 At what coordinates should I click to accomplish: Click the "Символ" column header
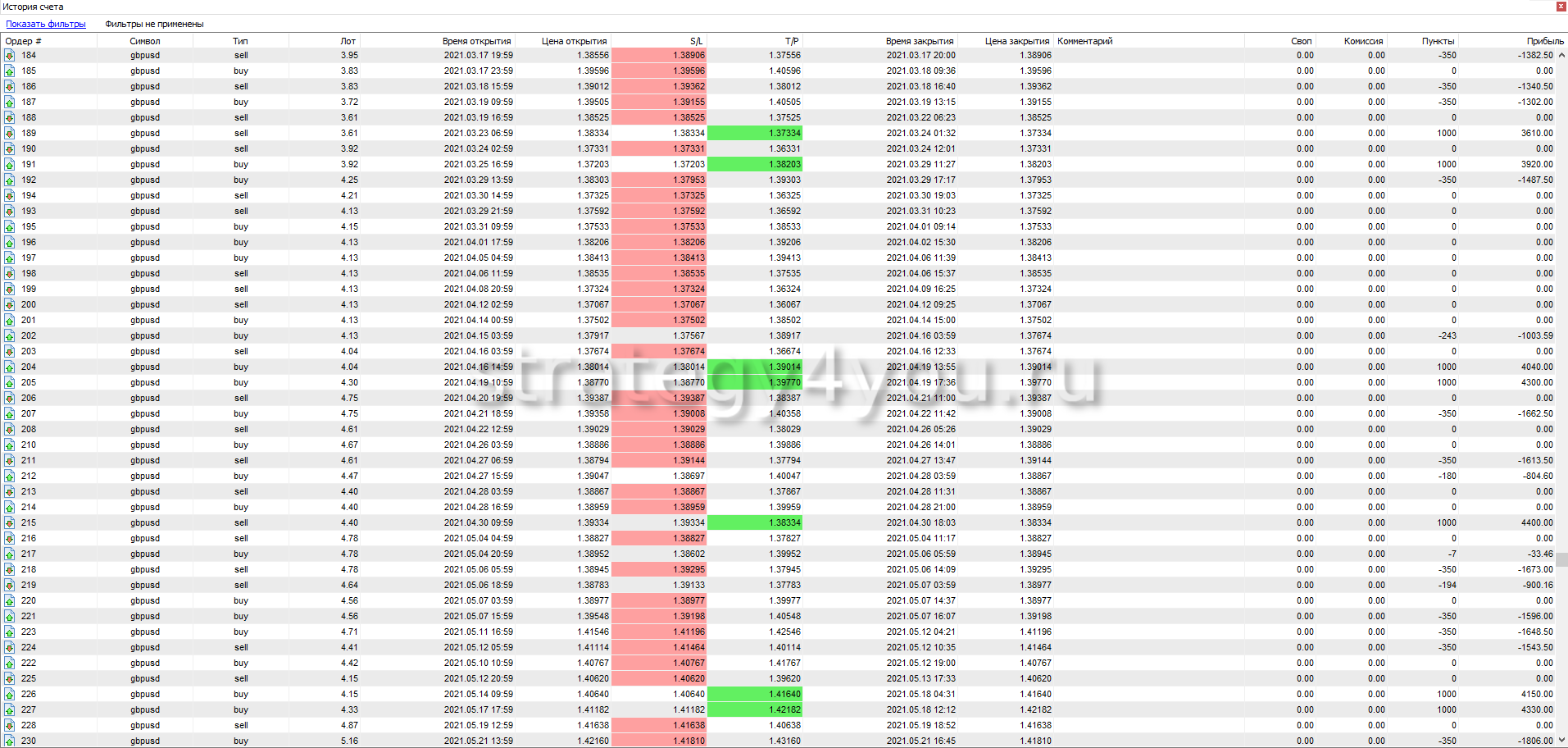[145, 41]
